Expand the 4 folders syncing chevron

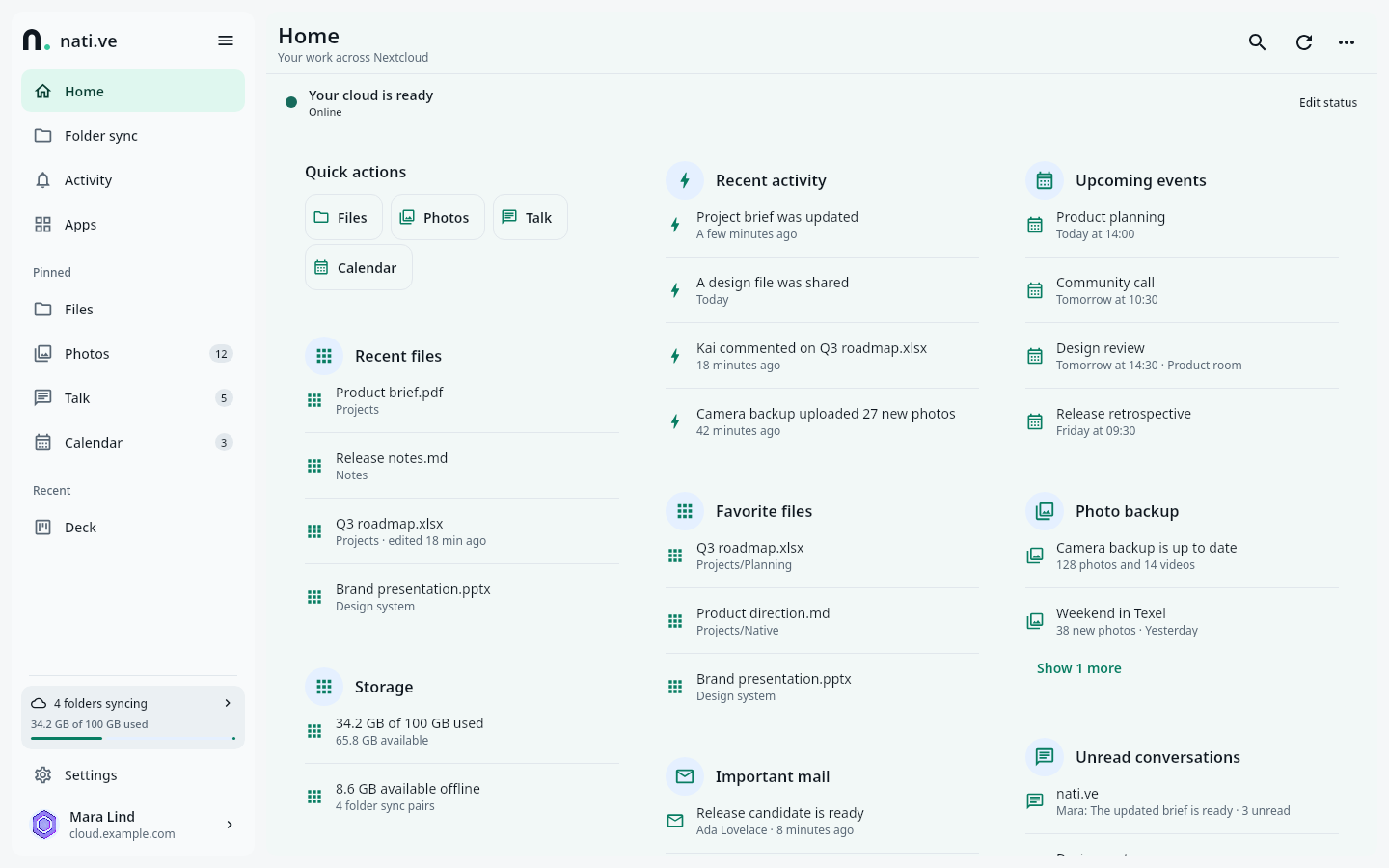[x=228, y=703]
